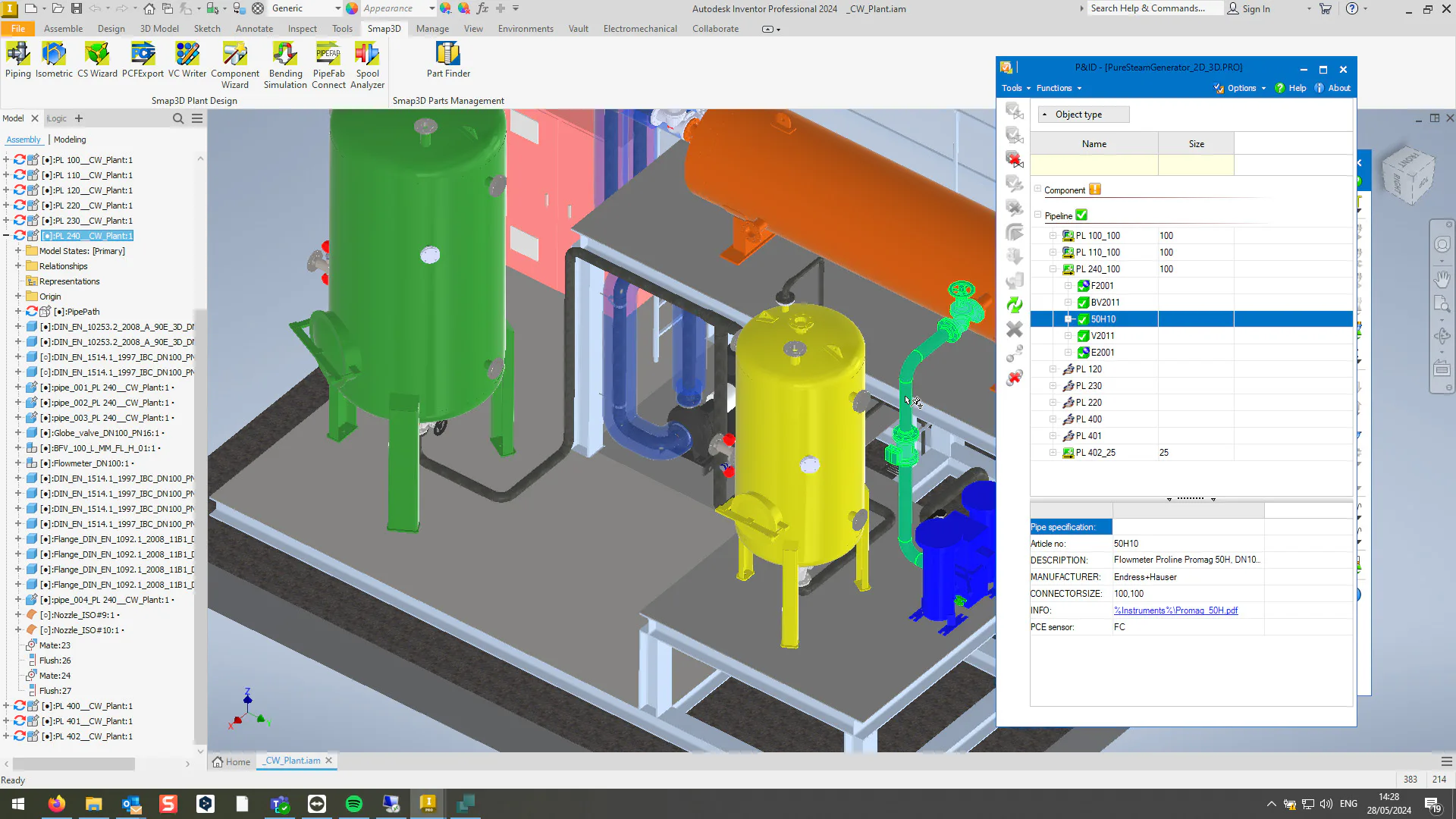Click the model browser horizontal scrollbar
This screenshot has height=819, width=1456.
pyautogui.click(x=74, y=764)
